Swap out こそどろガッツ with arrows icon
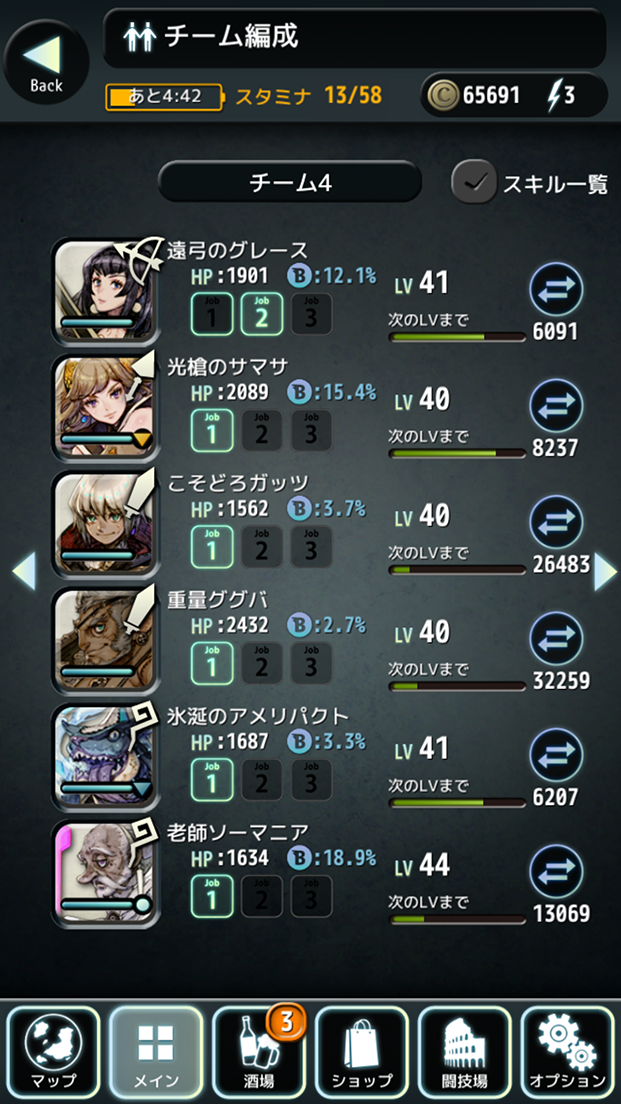Image resolution: width=621 pixels, height=1104 pixels. tap(556, 522)
